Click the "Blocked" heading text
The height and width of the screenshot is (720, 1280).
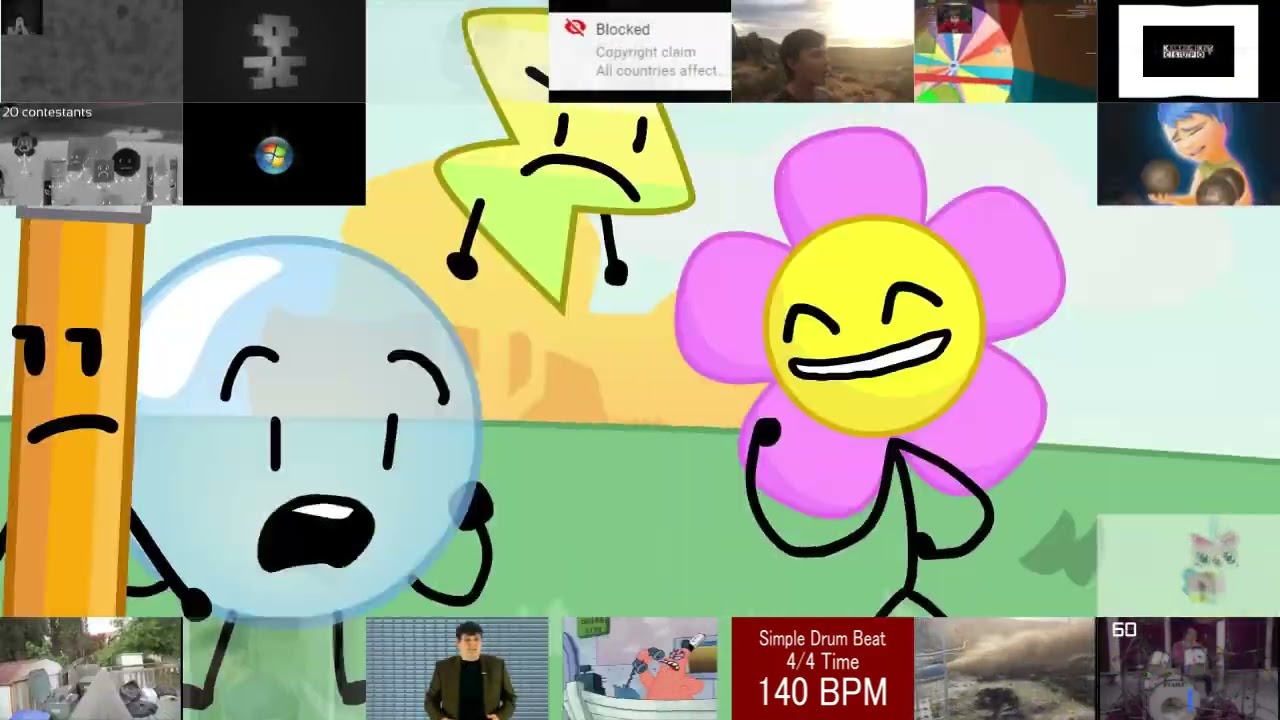[x=623, y=30]
